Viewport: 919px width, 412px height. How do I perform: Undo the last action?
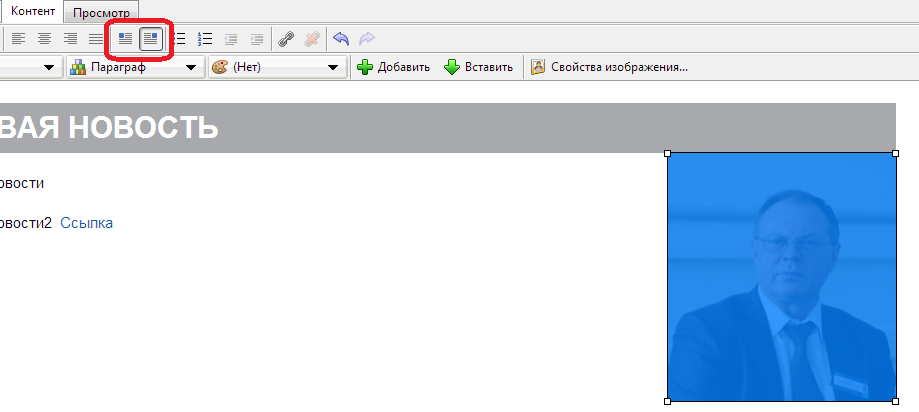341,39
